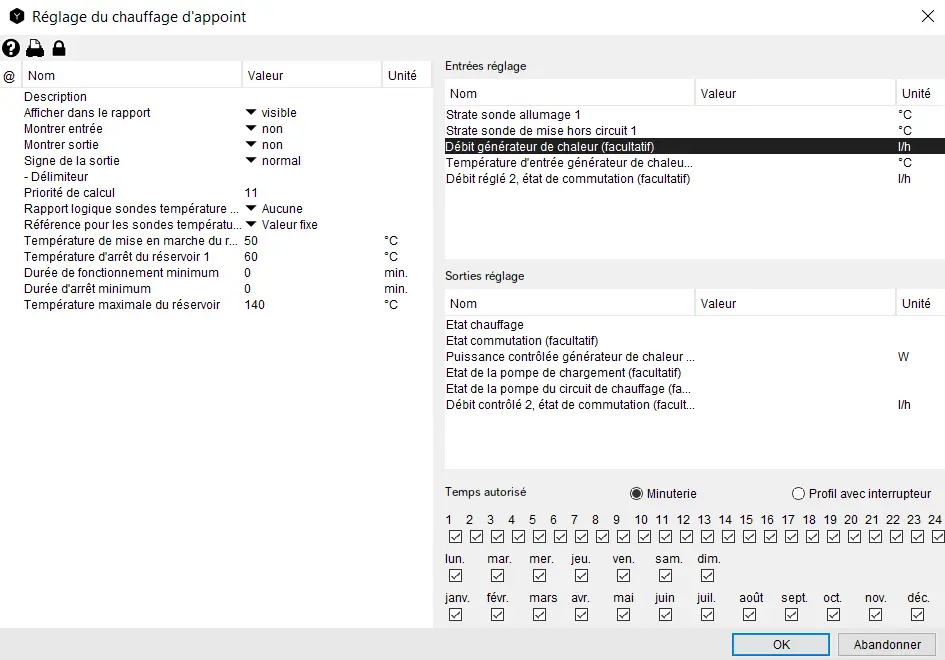Click the @ column header icon
The width and height of the screenshot is (945, 660).
click(10, 76)
